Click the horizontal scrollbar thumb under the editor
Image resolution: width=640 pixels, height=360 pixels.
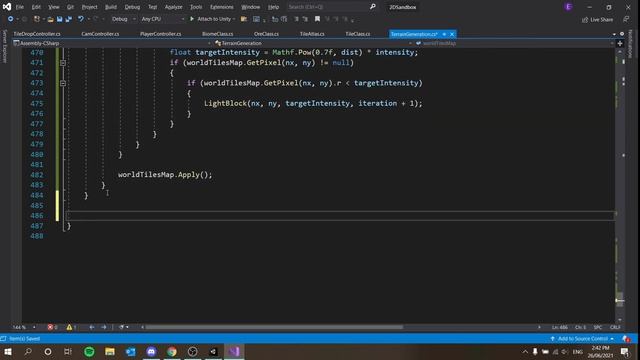[274, 327]
